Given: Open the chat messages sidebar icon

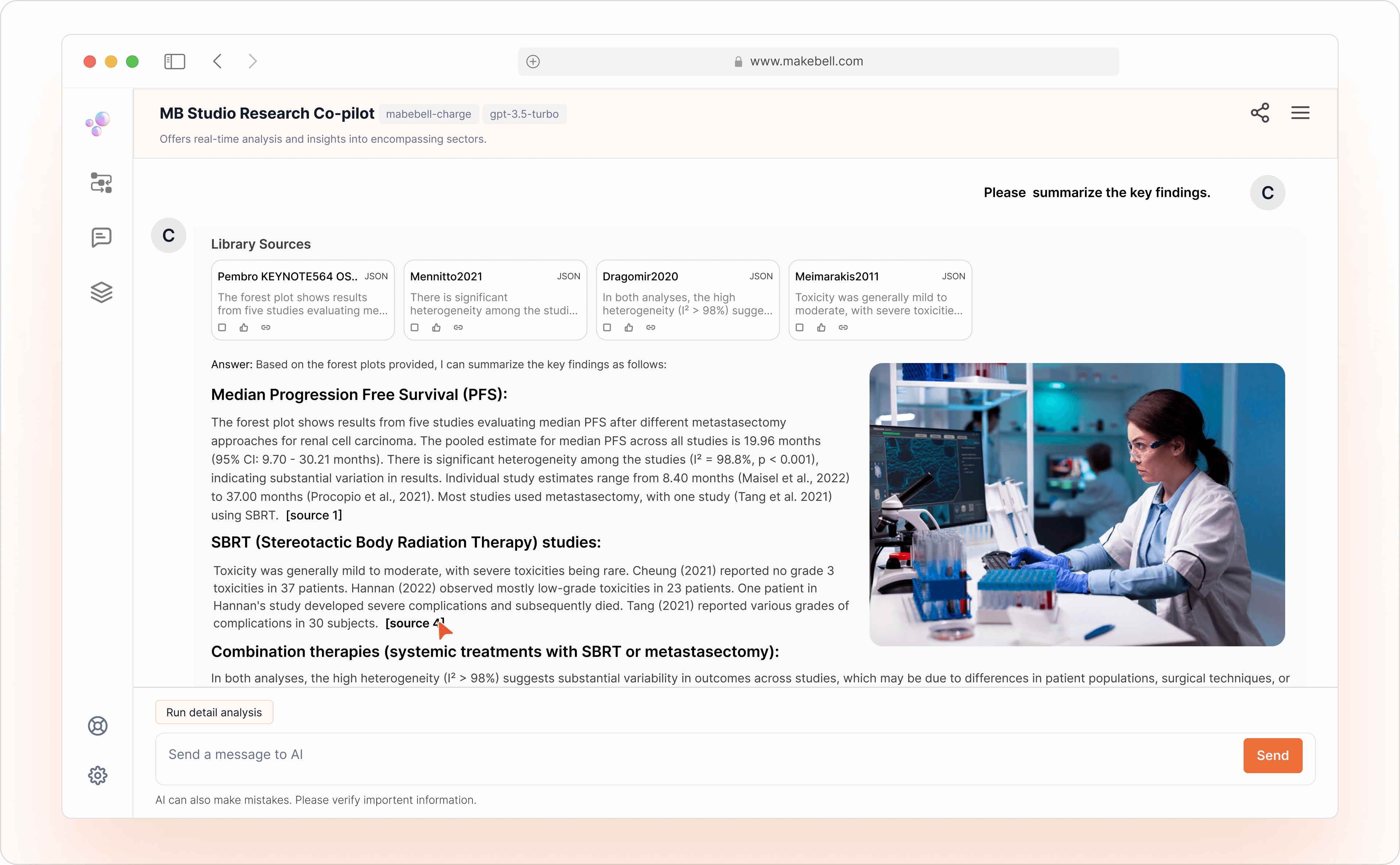Looking at the screenshot, I should click(x=101, y=237).
